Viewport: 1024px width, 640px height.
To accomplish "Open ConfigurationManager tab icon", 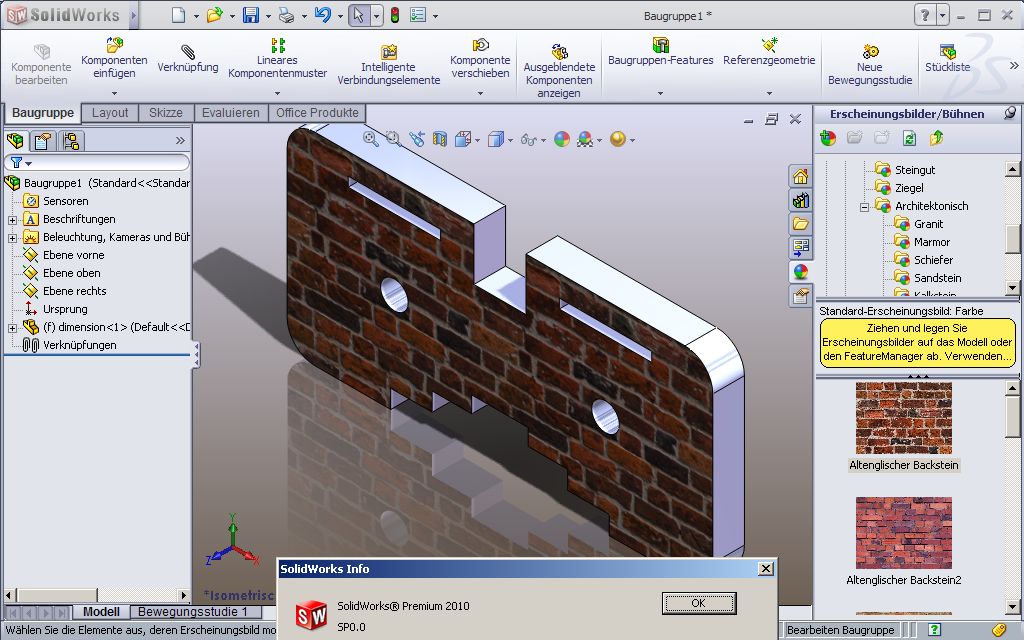I will pyautogui.click(x=71, y=140).
